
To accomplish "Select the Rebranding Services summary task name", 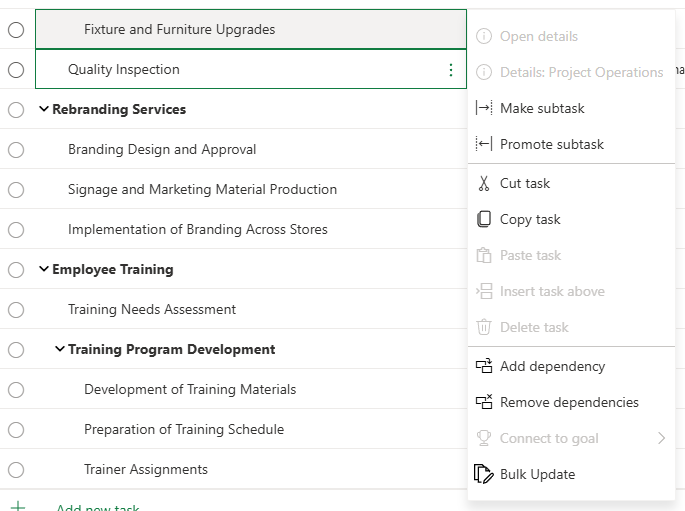I will 119,109.
